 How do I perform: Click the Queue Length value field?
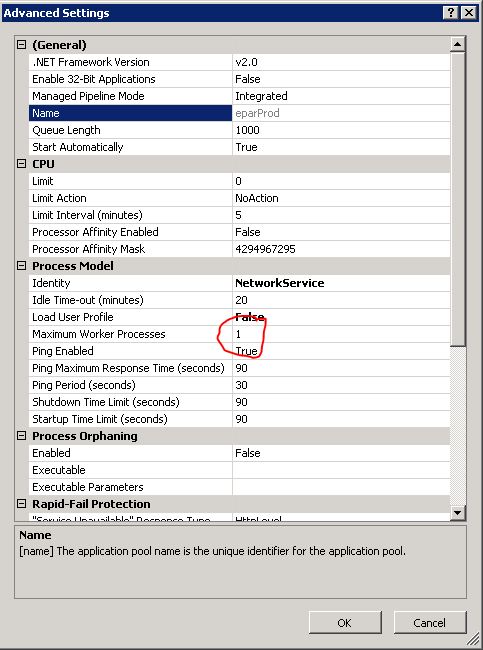click(341, 130)
